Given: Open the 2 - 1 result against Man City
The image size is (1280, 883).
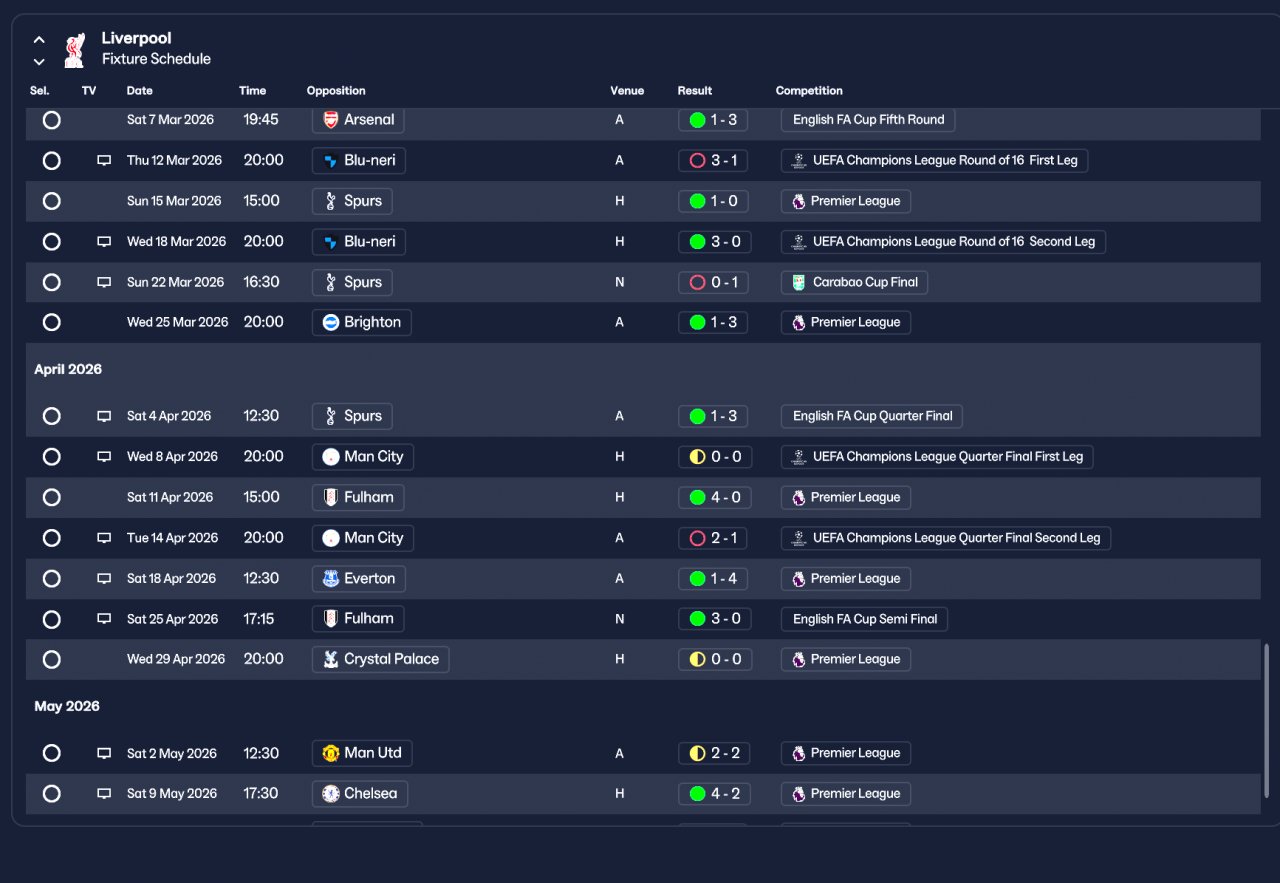Looking at the screenshot, I should [713, 538].
